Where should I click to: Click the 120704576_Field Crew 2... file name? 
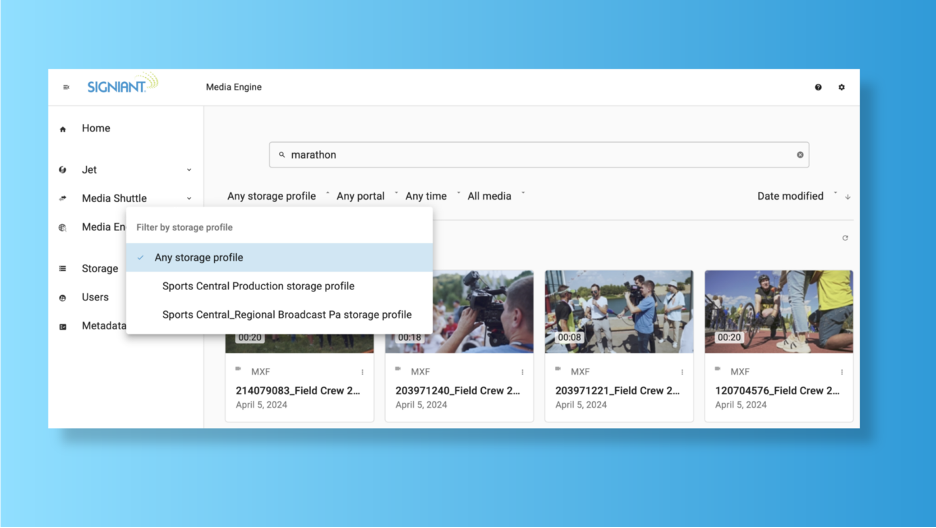click(778, 391)
